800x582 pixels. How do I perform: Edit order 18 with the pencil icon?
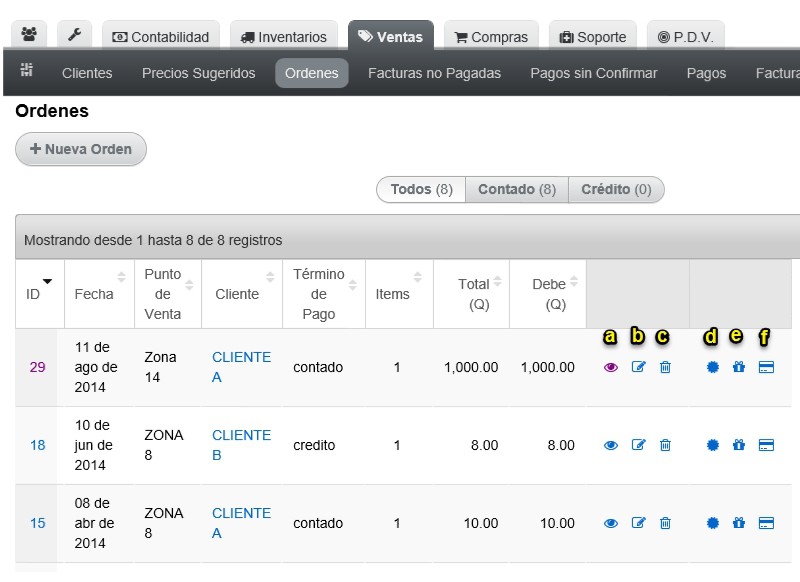[638, 445]
